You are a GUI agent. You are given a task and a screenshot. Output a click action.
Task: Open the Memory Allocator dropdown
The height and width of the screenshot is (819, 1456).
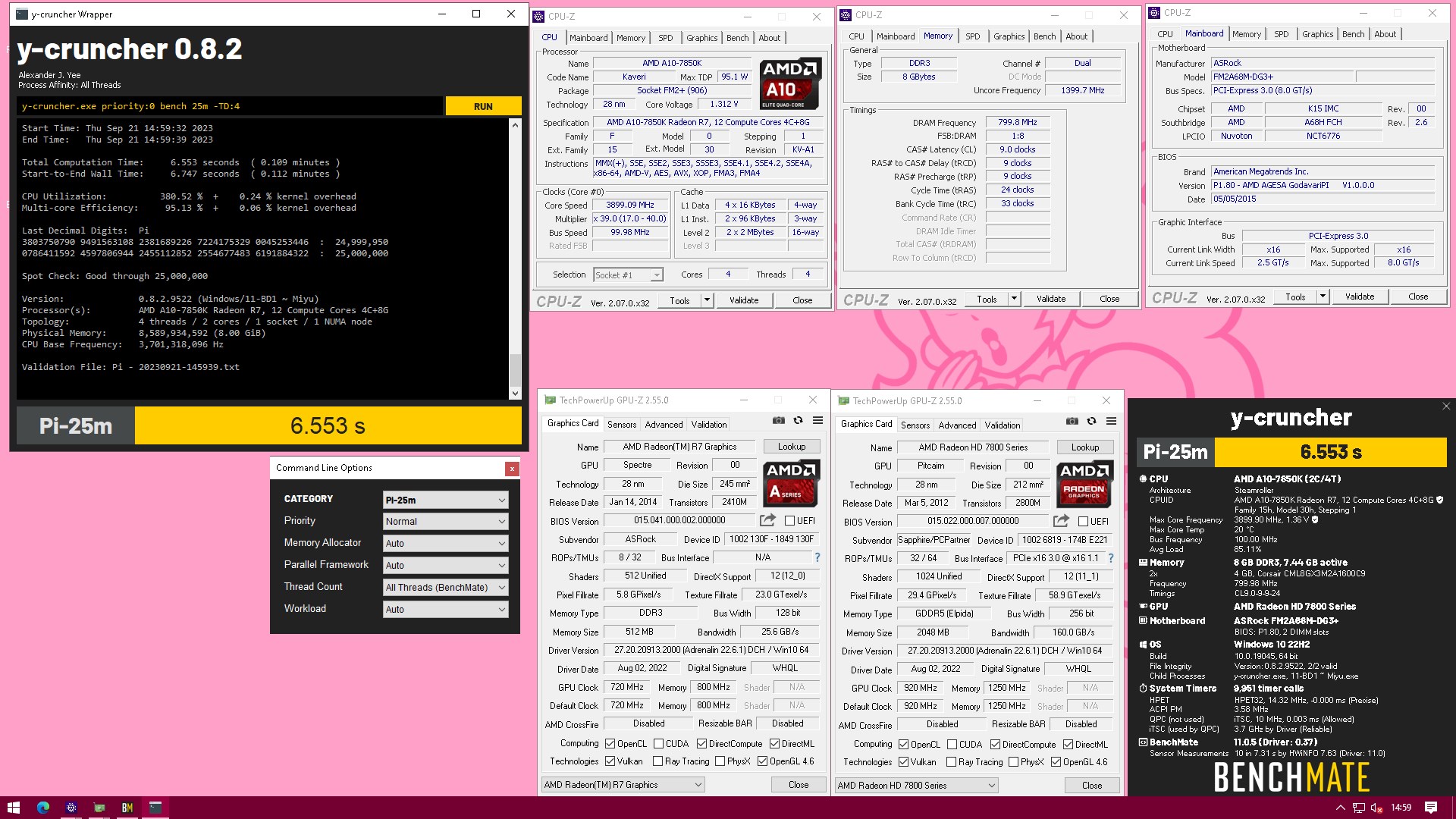point(446,544)
